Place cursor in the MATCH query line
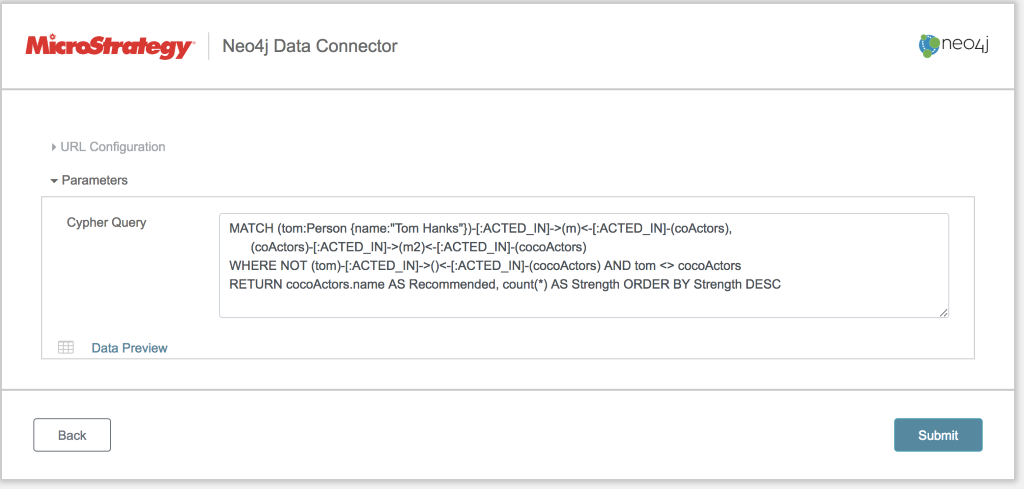The image size is (1024, 489). [480, 228]
